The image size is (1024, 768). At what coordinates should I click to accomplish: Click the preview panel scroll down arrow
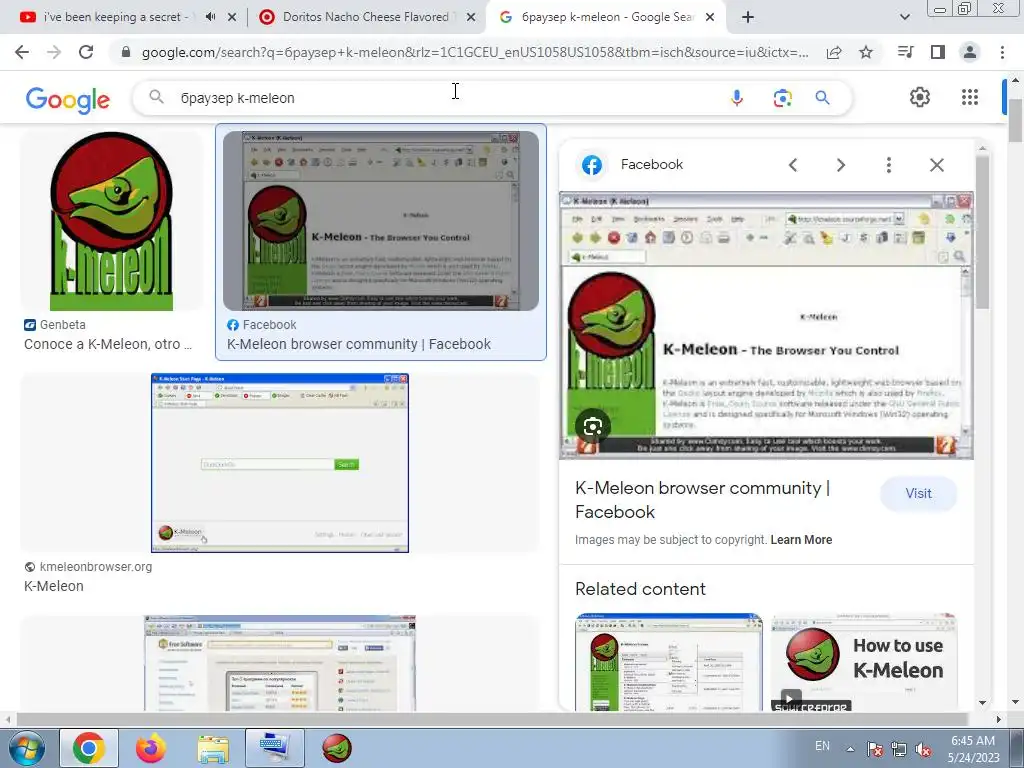[982, 703]
